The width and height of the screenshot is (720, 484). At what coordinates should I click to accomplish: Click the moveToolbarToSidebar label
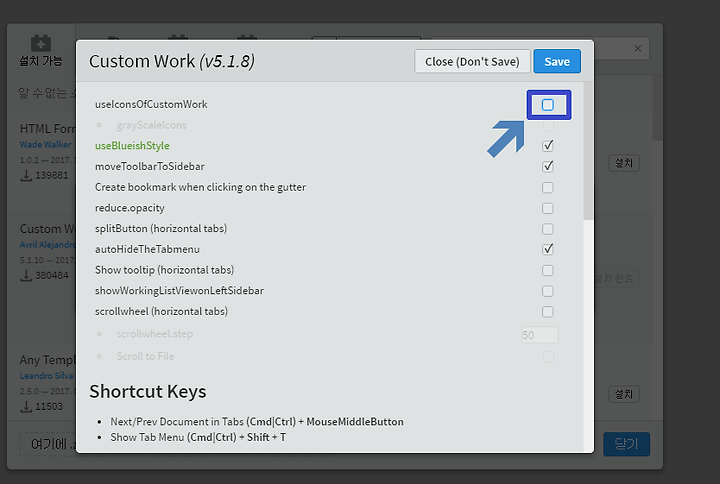[150, 166]
